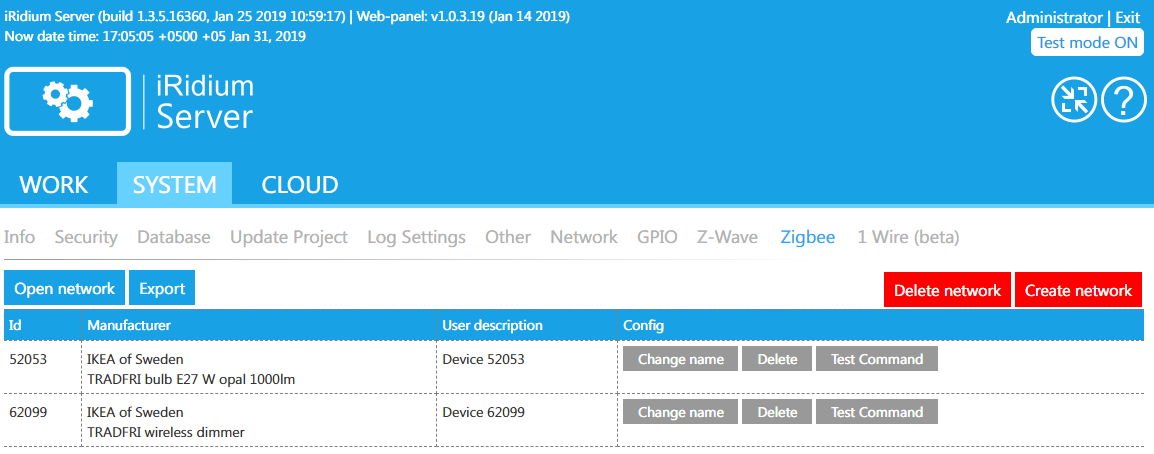
Task: Change name of device 62099
Action: pyautogui.click(x=680, y=411)
